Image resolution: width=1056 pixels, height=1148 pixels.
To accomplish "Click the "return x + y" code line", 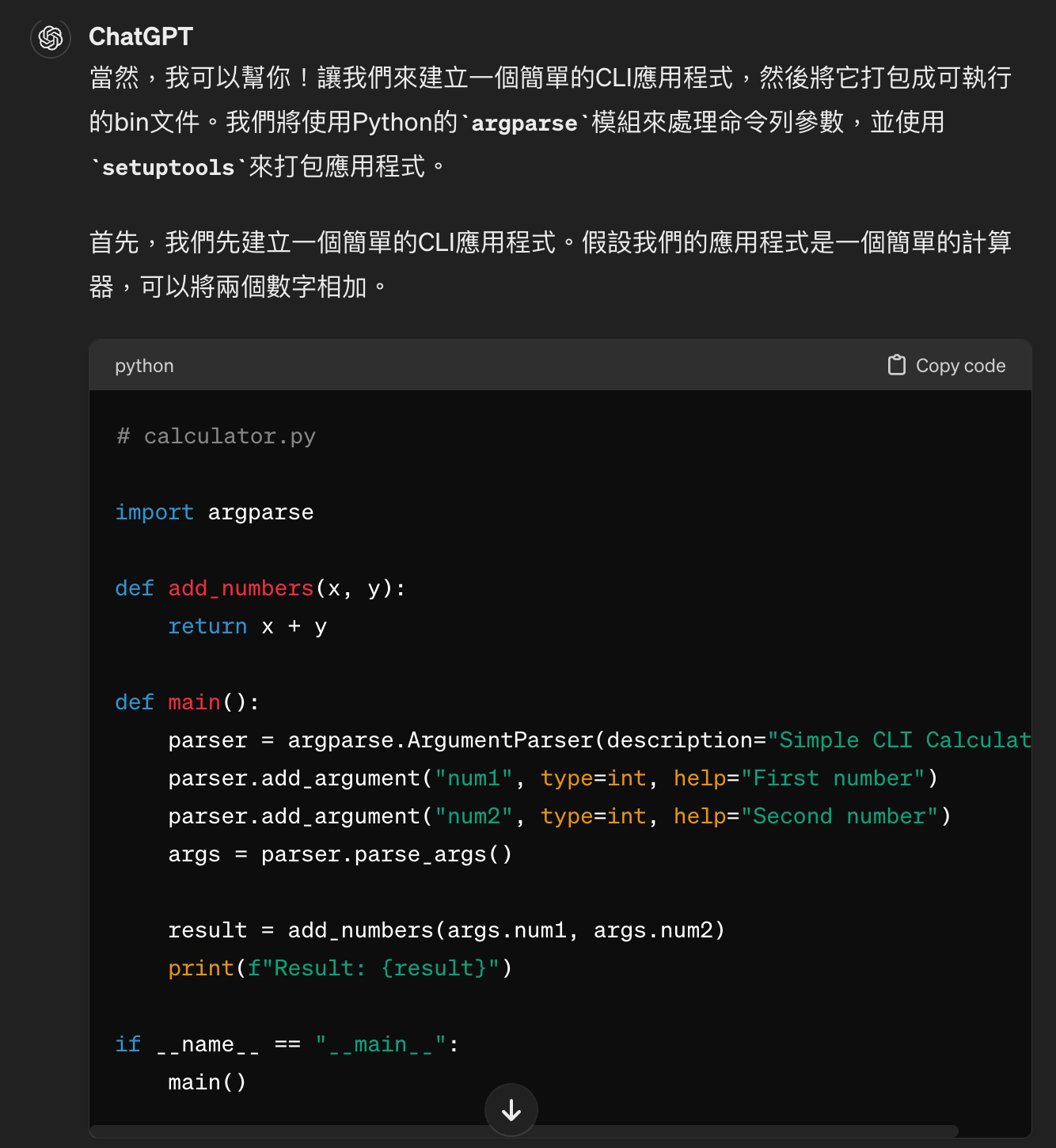I will (247, 626).
